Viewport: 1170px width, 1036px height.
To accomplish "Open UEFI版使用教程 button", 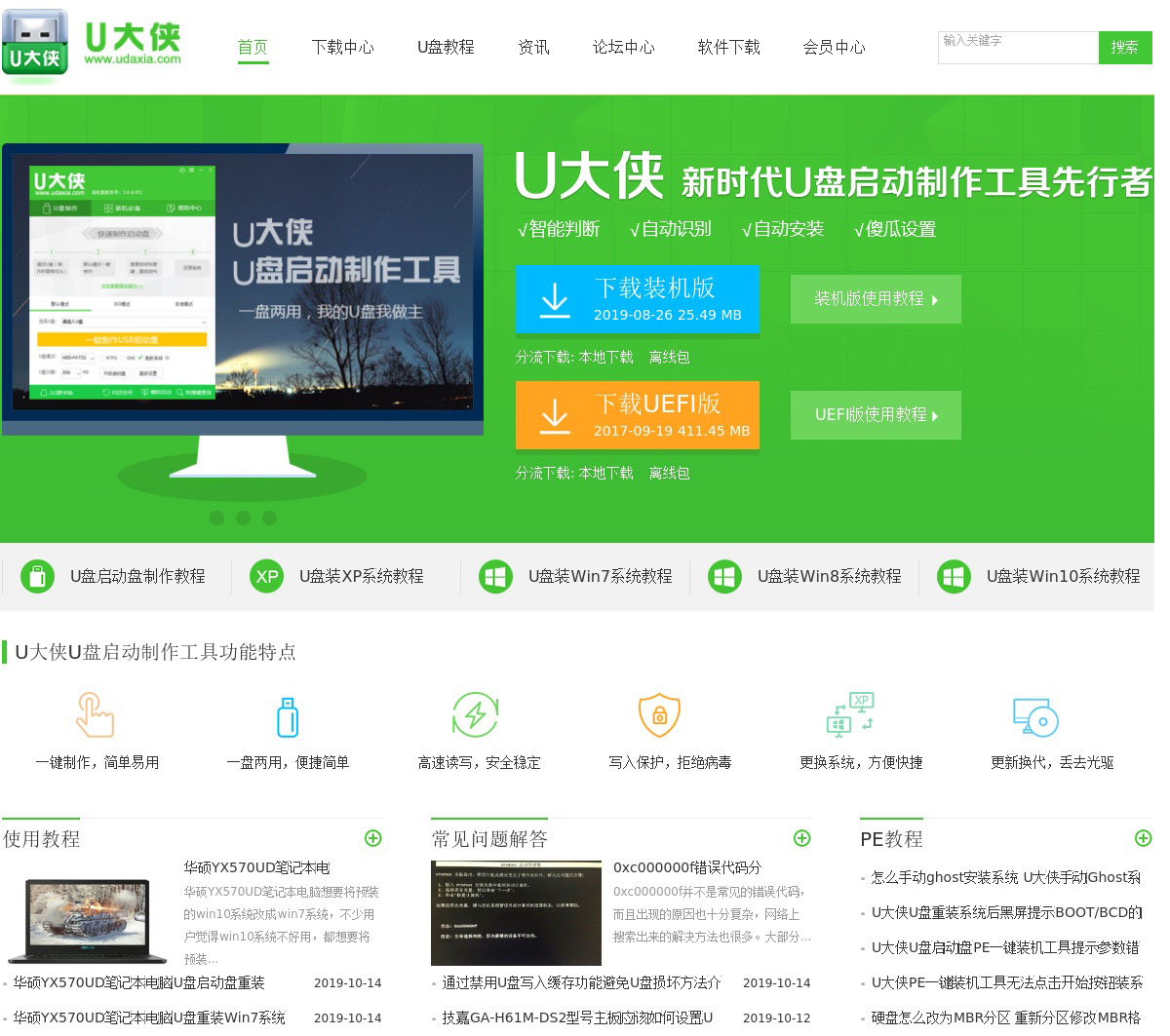I will pyautogui.click(x=876, y=415).
